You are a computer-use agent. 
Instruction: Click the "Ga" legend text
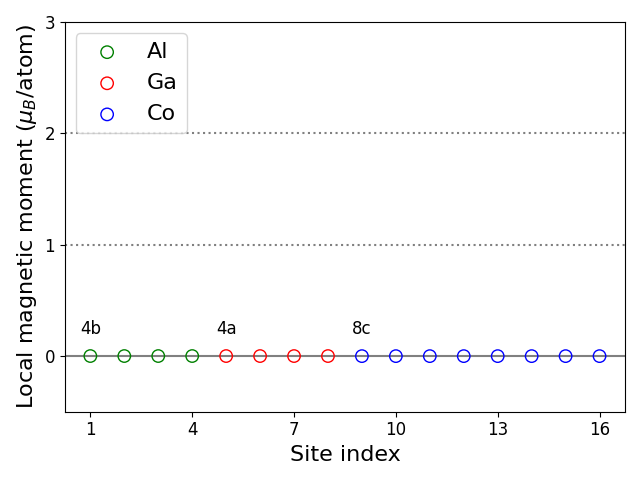(x=161, y=83)
